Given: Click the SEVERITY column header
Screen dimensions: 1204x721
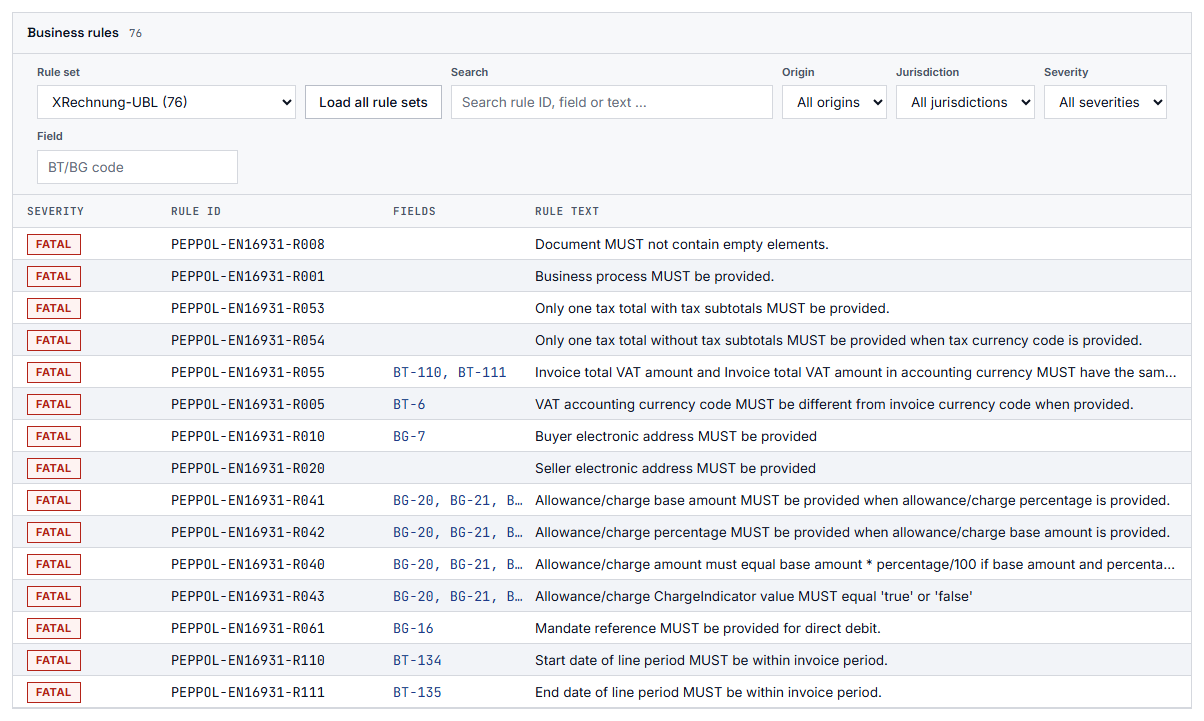Looking at the screenshot, I should pyautogui.click(x=56, y=212).
